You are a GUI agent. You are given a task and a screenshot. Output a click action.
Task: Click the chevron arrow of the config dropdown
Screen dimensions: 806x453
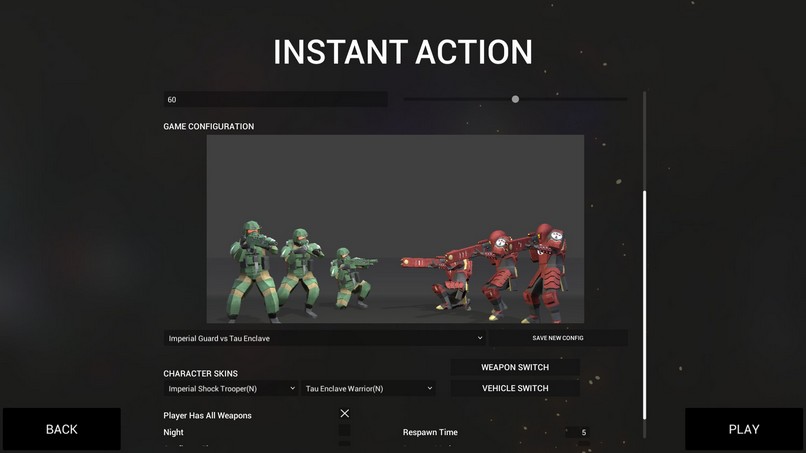pyautogui.click(x=480, y=338)
